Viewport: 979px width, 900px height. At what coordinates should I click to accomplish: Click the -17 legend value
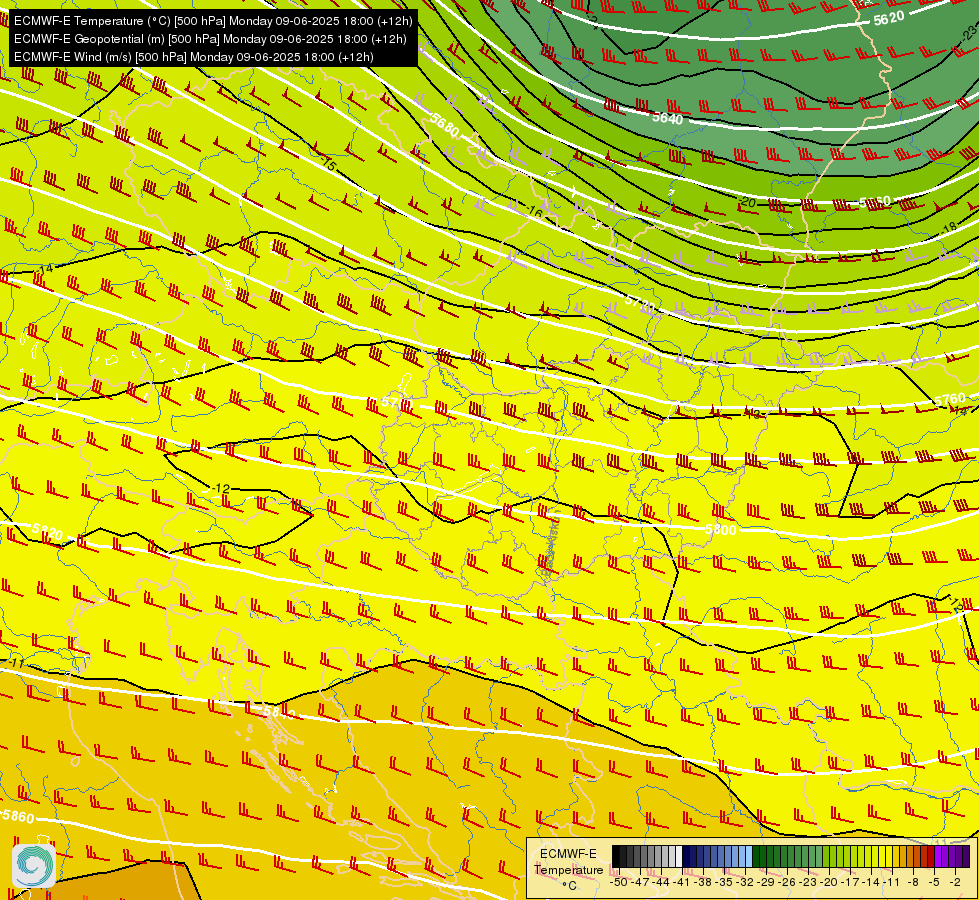click(x=850, y=882)
